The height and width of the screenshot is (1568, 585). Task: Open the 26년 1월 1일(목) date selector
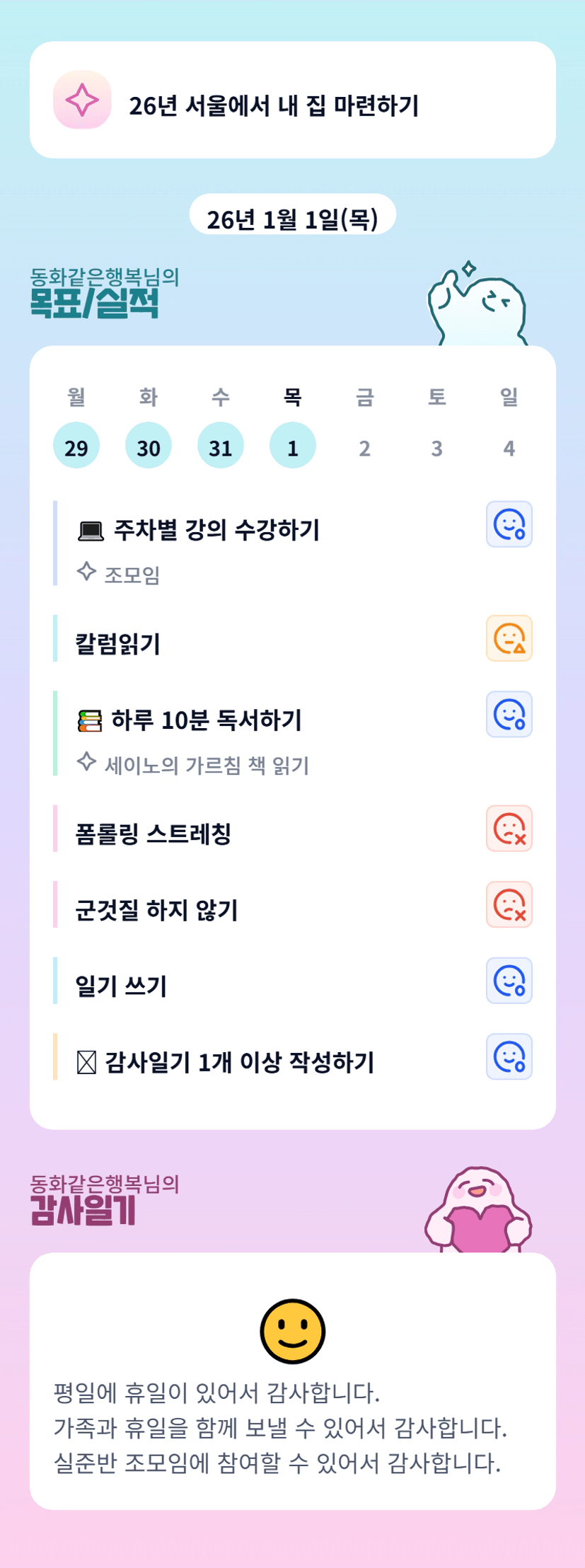(x=292, y=219)
